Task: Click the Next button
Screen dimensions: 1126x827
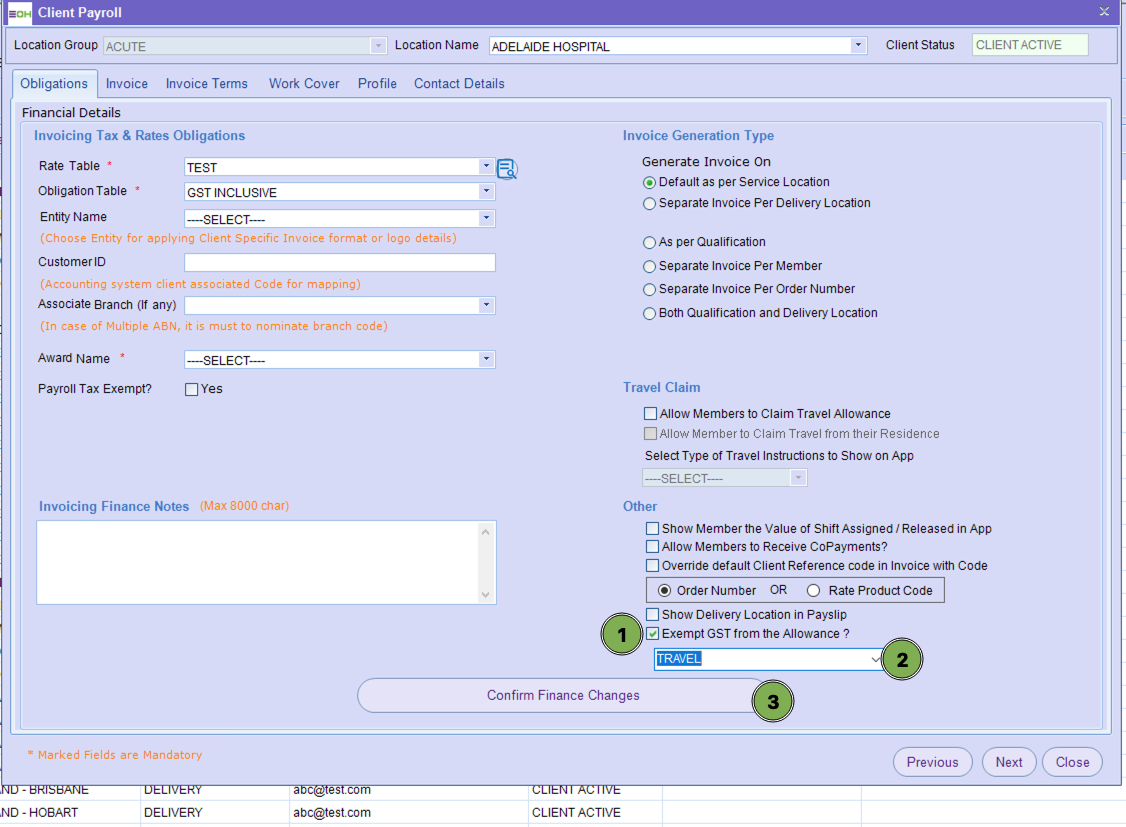Action: (1009, 762)
